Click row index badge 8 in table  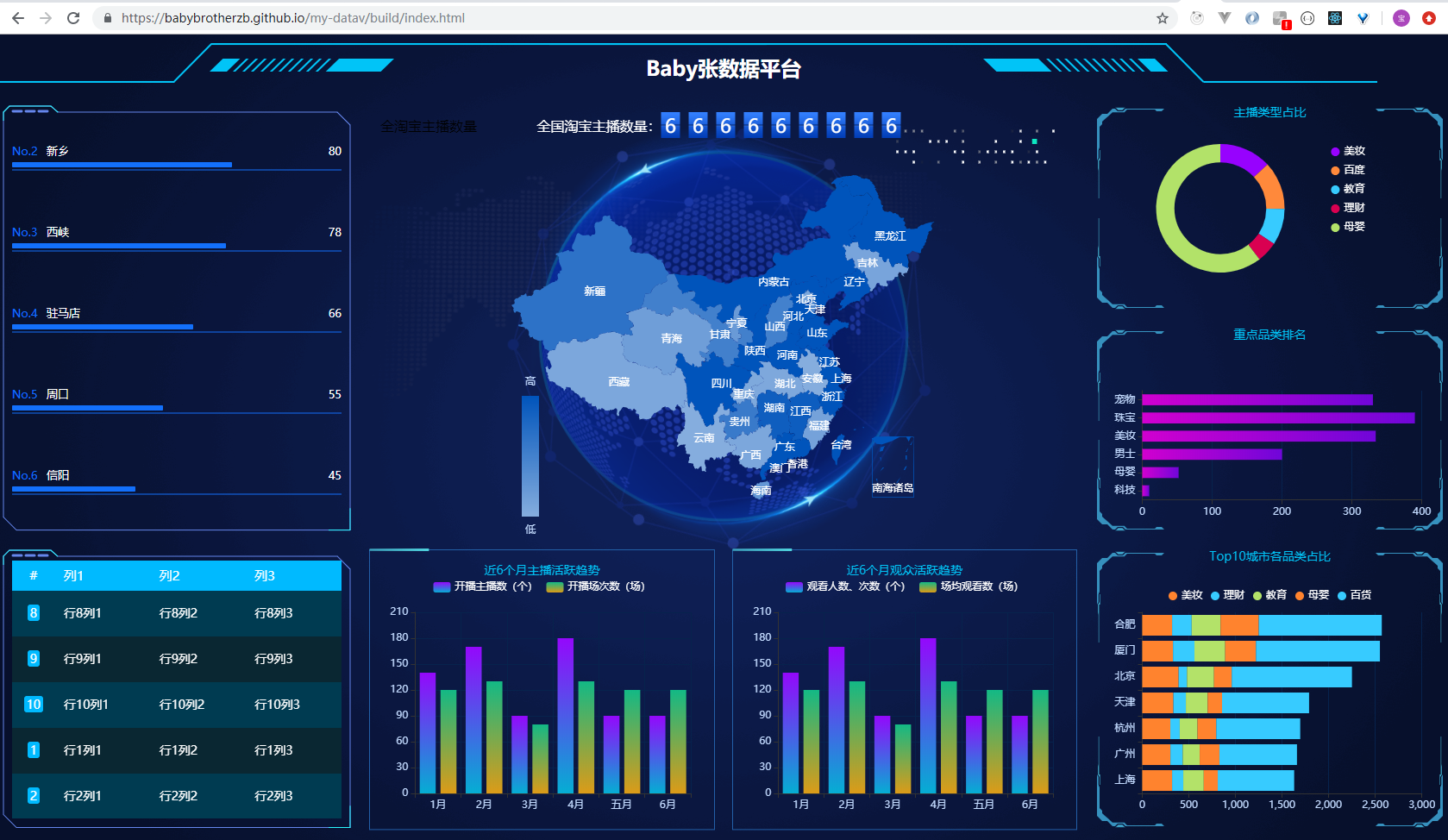[34, 613]
